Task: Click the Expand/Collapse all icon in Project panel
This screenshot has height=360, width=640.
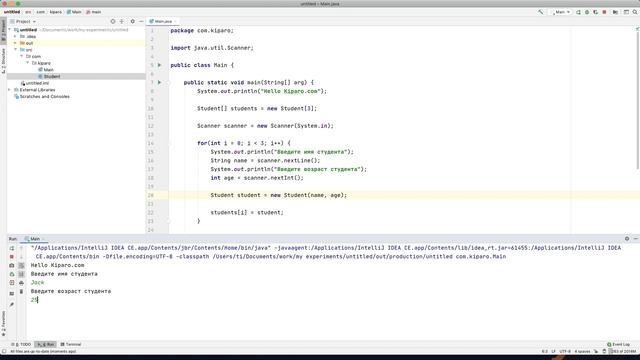Action: (x=122, y=21)
